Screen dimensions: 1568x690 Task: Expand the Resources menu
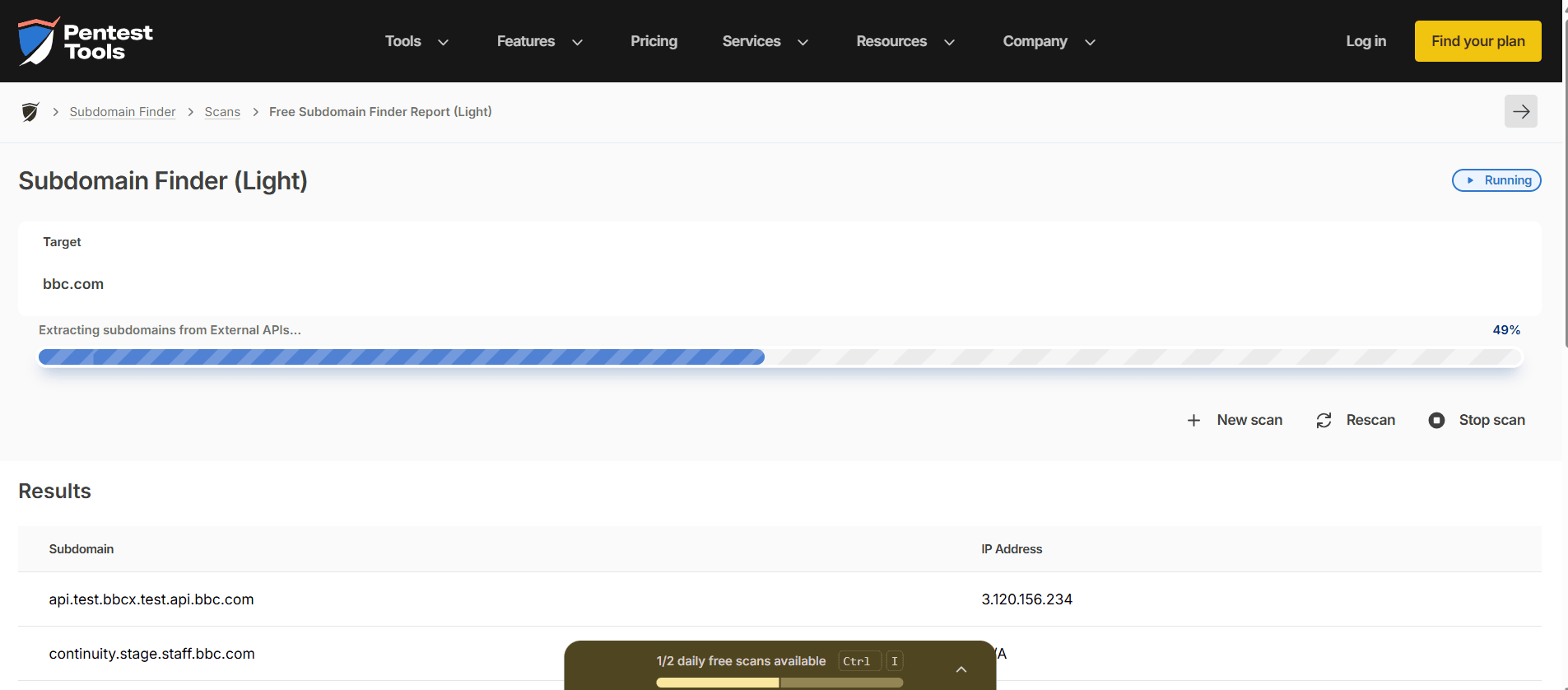coord(905,41)
